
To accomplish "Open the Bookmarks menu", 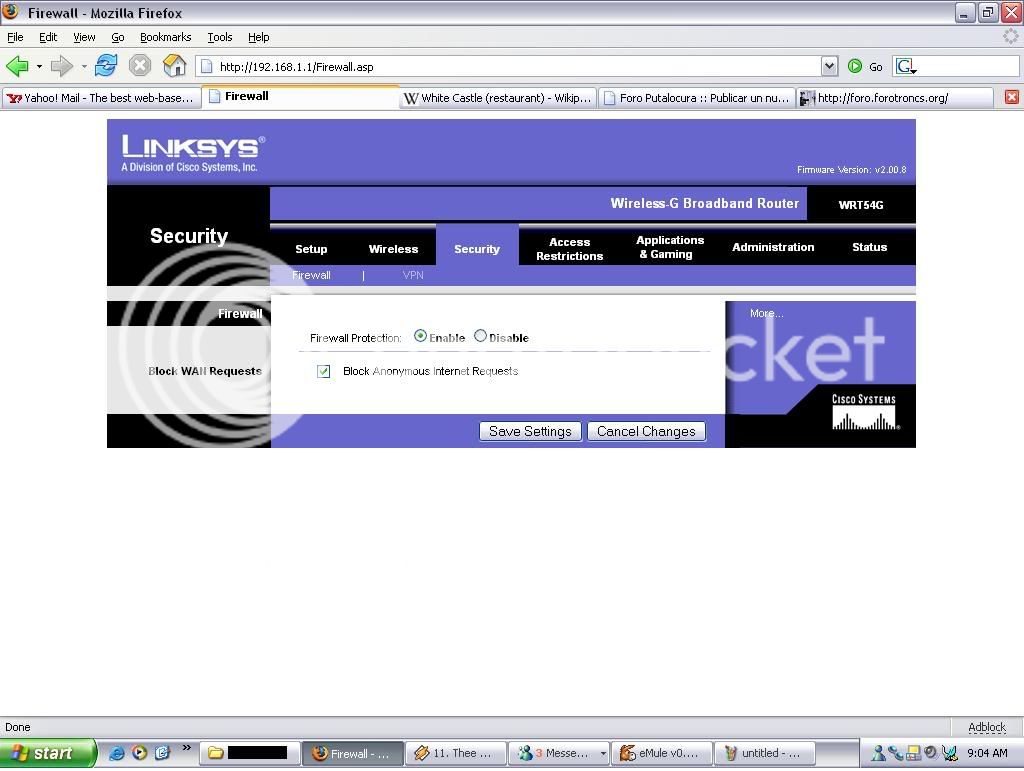I will tap(165, 37).
